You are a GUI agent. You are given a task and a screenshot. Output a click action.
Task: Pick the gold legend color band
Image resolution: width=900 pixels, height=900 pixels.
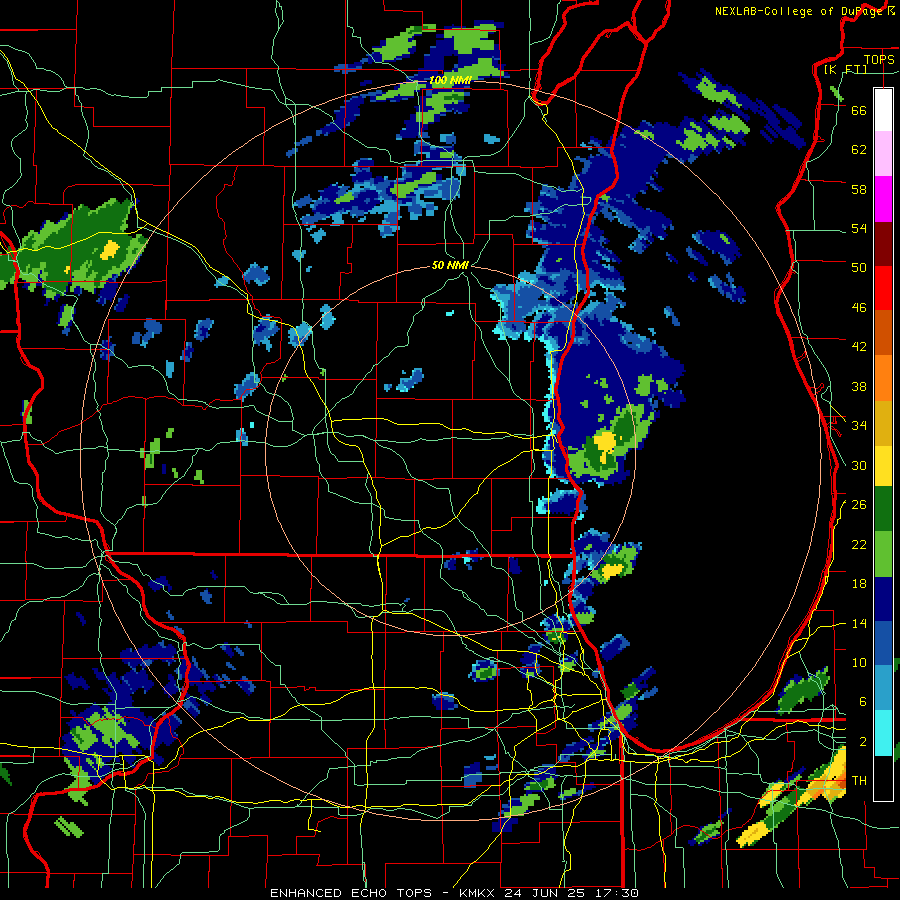(x=883, y=423)
